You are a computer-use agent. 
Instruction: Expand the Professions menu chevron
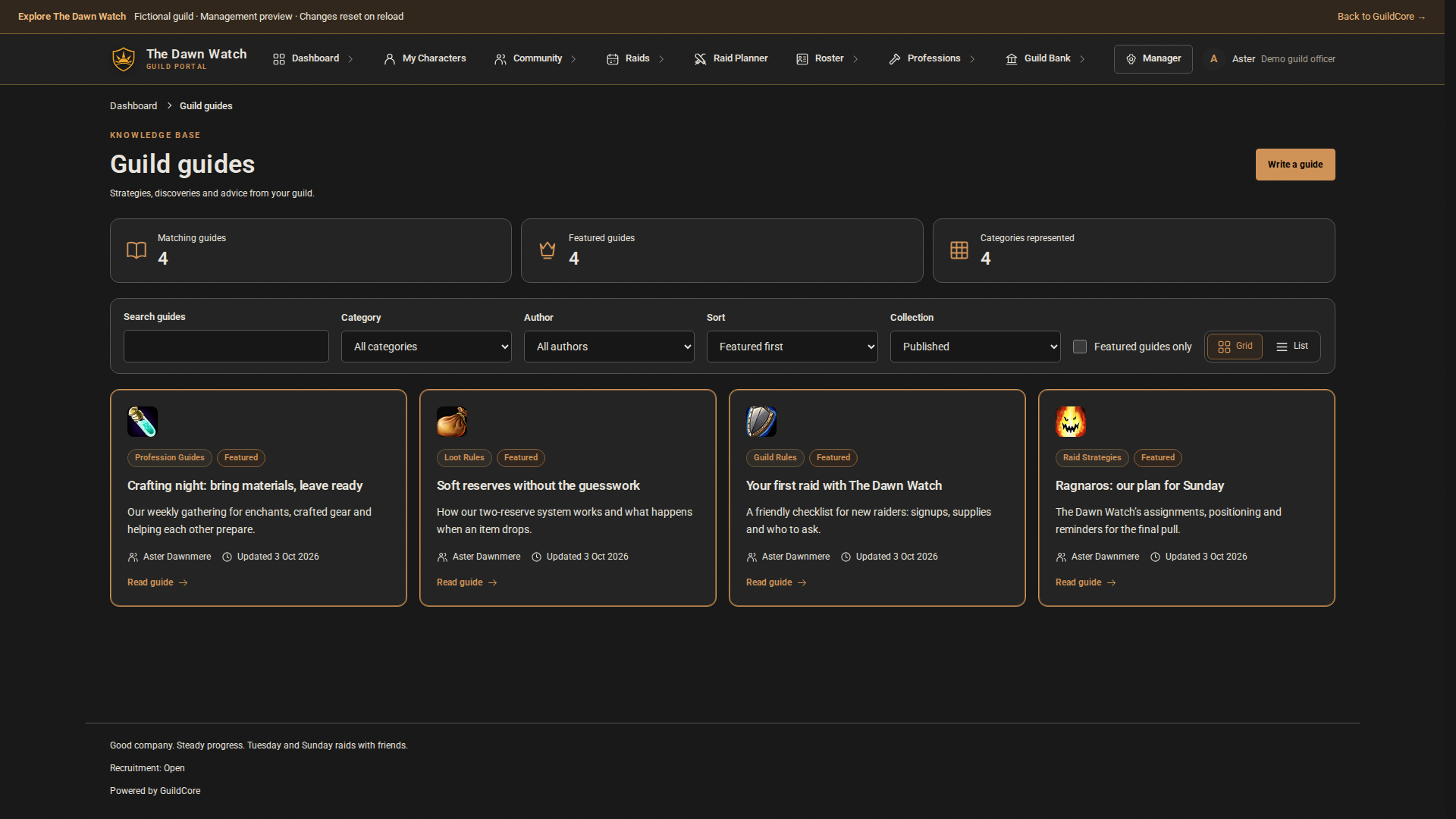pyautogui.click(x=972, y=59)
